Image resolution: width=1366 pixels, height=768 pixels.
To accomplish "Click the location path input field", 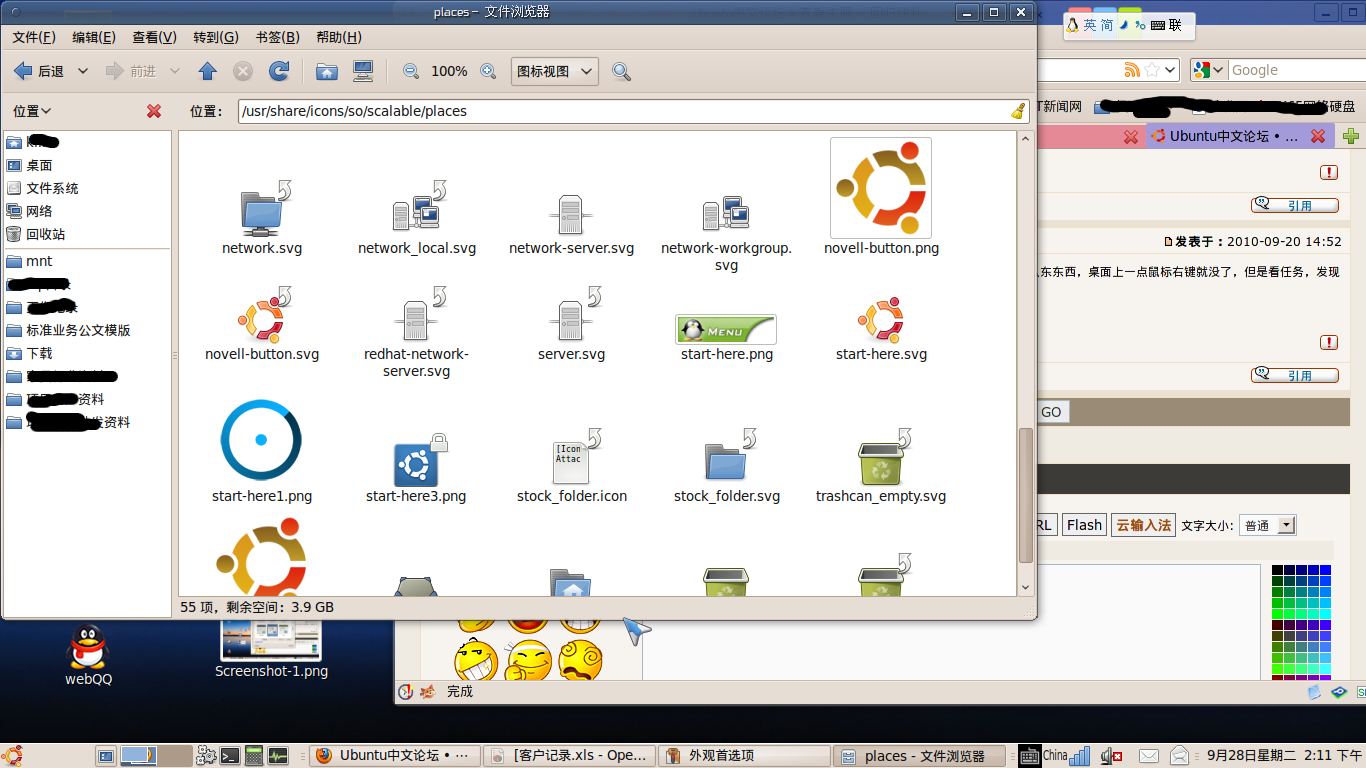I will click(633, 111).
